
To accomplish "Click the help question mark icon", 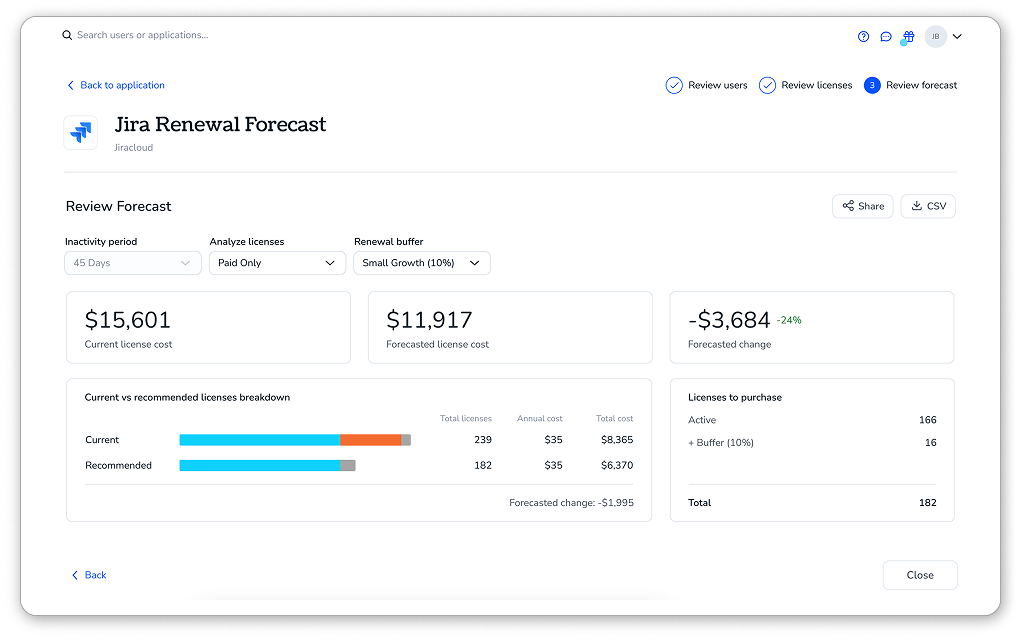I will pyautogui.click(x=864, y=37).
